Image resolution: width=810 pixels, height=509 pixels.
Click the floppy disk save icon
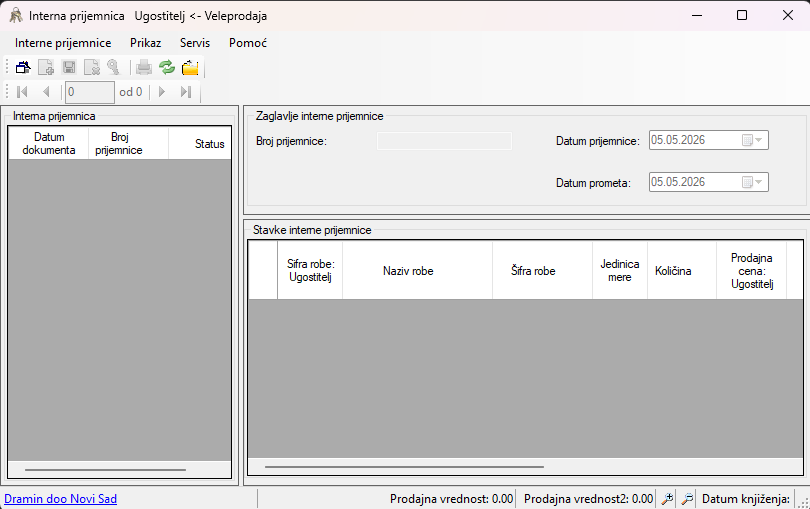(x=69, y=67)
